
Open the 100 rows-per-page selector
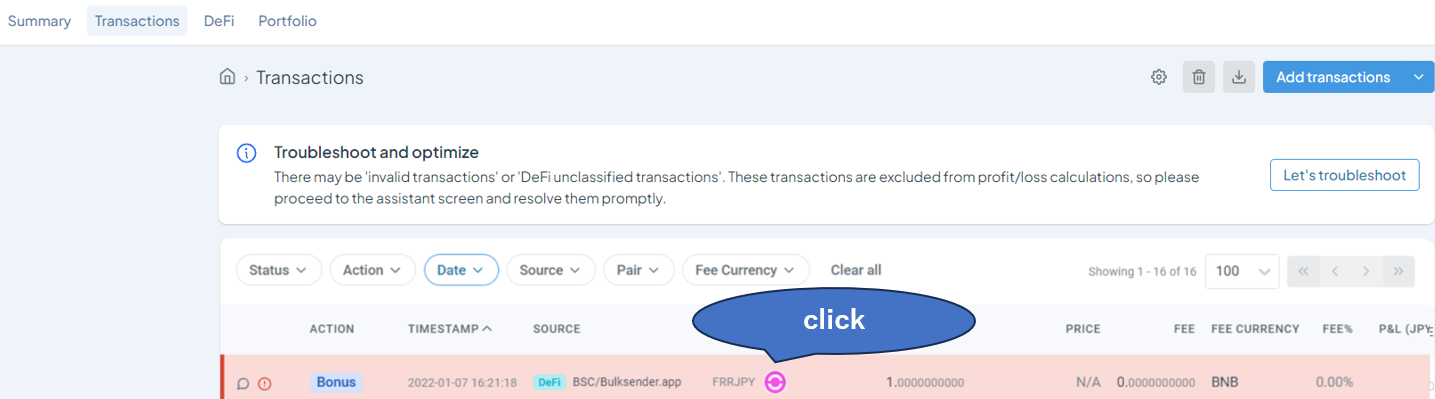tap(1242, 271)
